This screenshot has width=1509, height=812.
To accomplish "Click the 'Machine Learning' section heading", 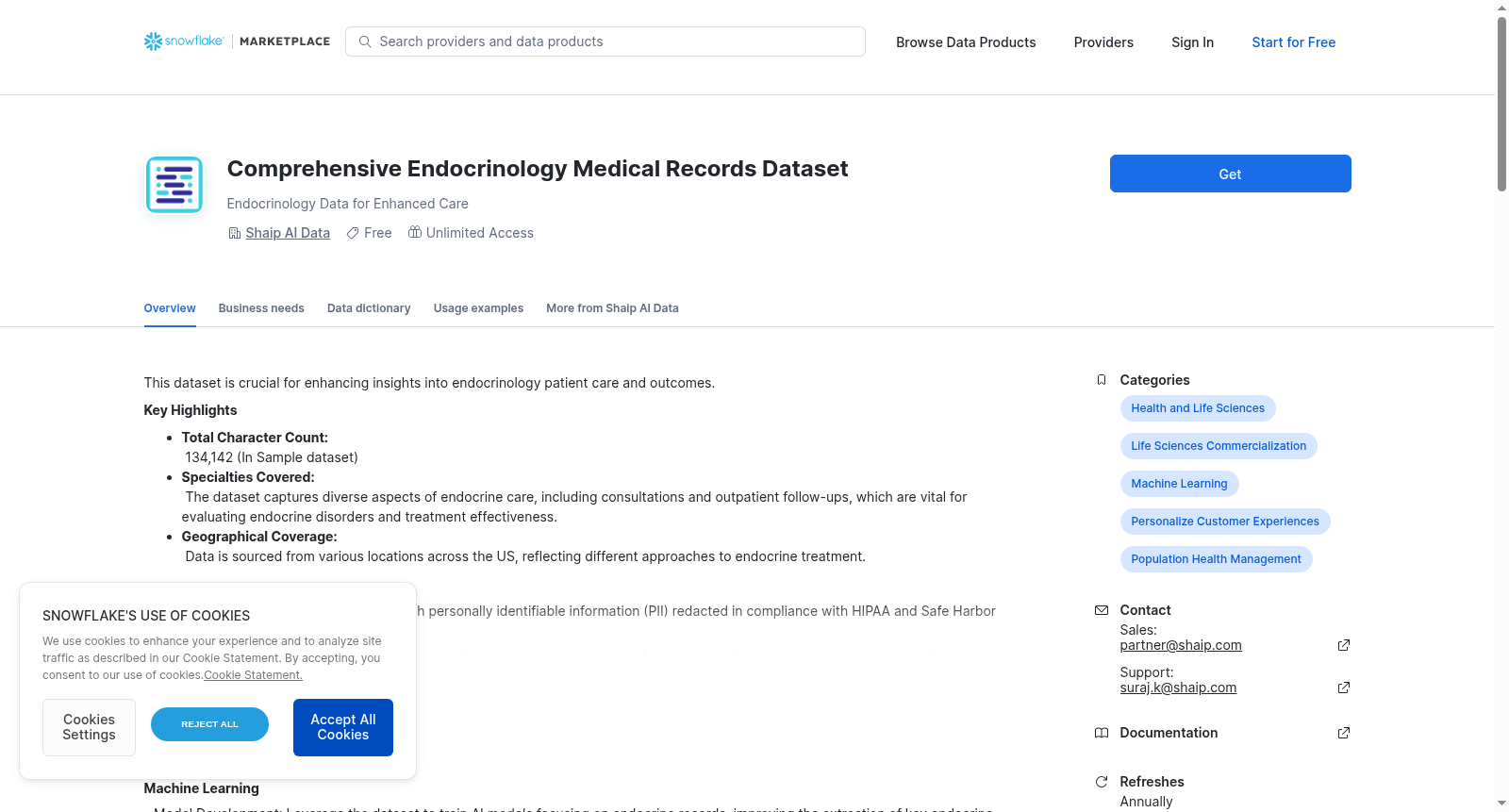I will click(x=201, y=788).
